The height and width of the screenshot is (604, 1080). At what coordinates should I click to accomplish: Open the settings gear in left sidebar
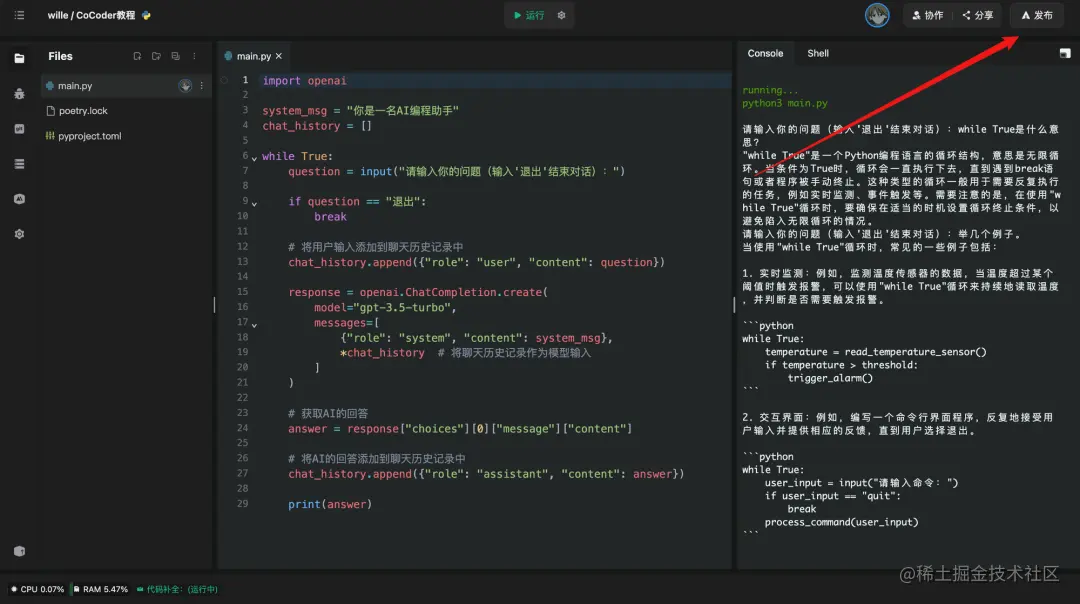click(19, 234)
